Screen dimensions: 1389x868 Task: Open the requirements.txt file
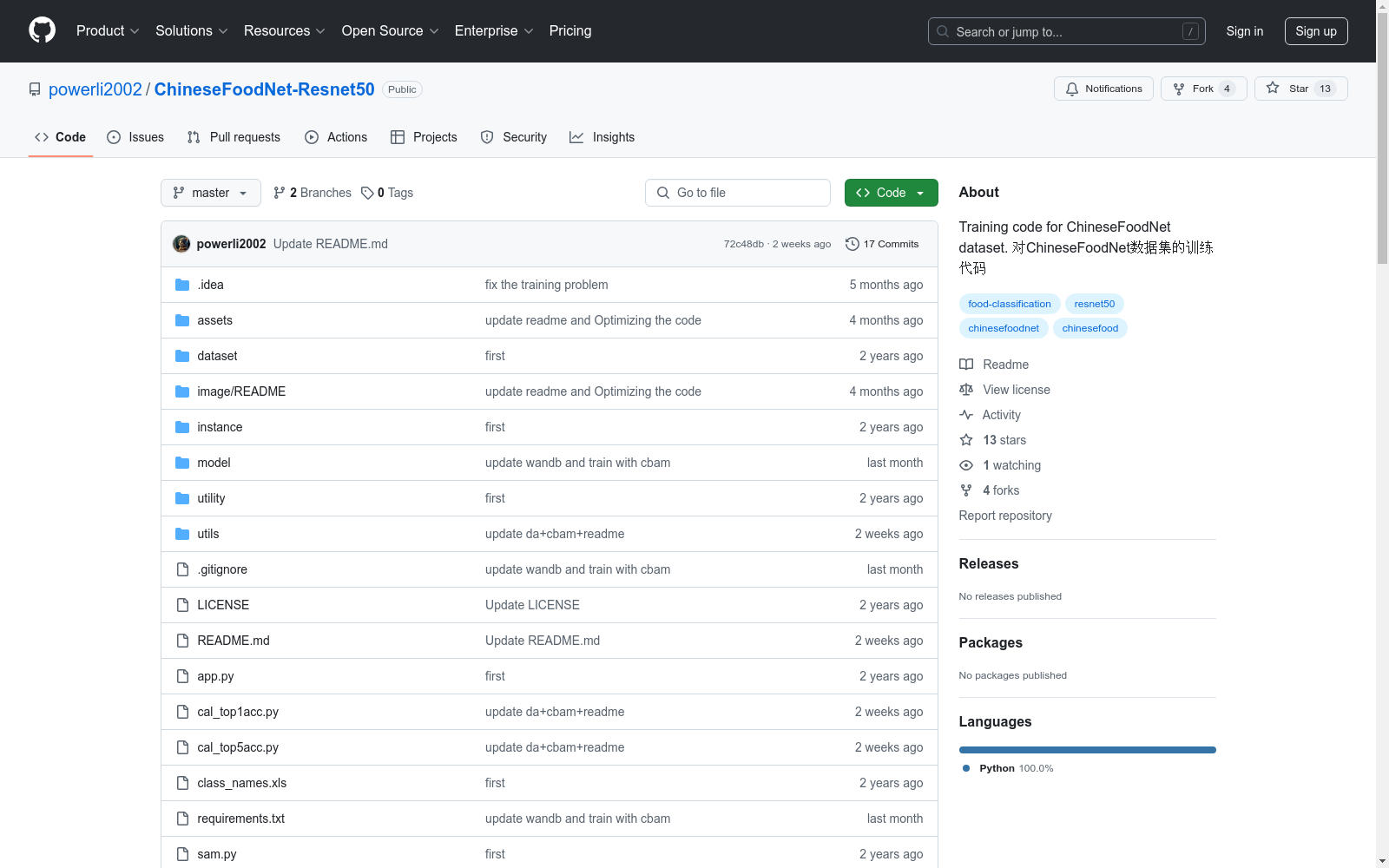point(241,819)
